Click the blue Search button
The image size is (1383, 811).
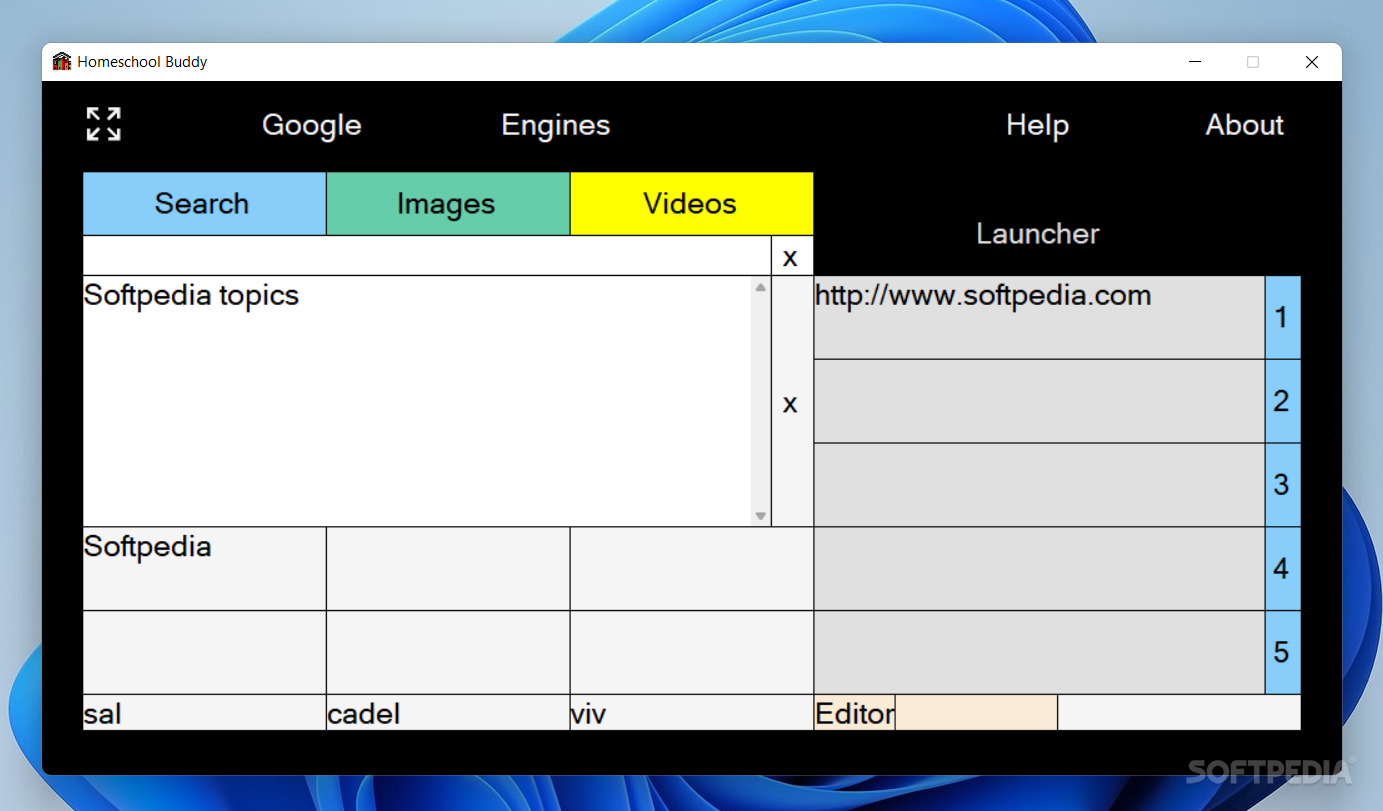click(204, 204)
